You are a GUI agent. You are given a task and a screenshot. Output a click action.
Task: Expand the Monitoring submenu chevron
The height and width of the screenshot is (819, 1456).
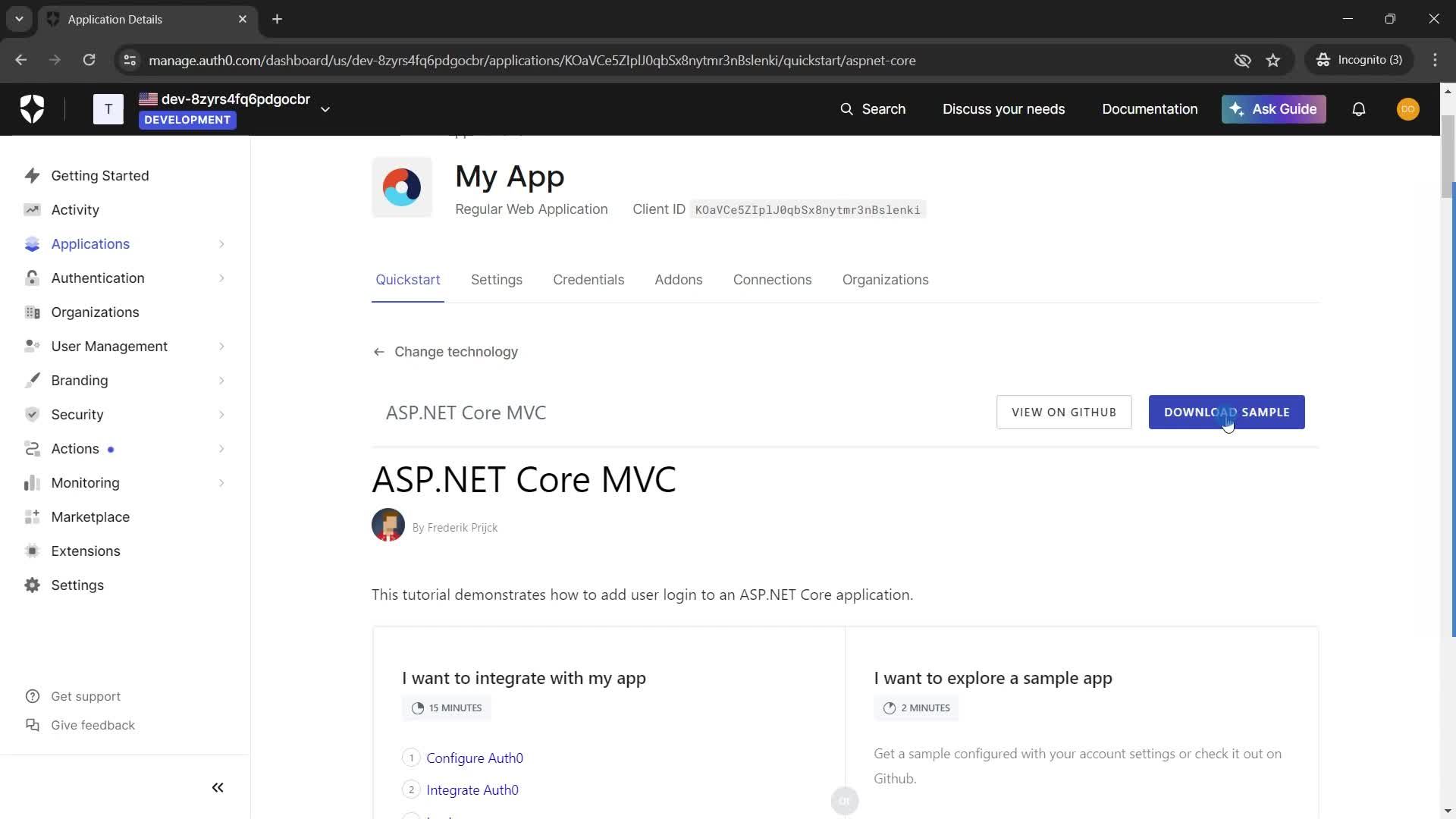click(221, 483)
